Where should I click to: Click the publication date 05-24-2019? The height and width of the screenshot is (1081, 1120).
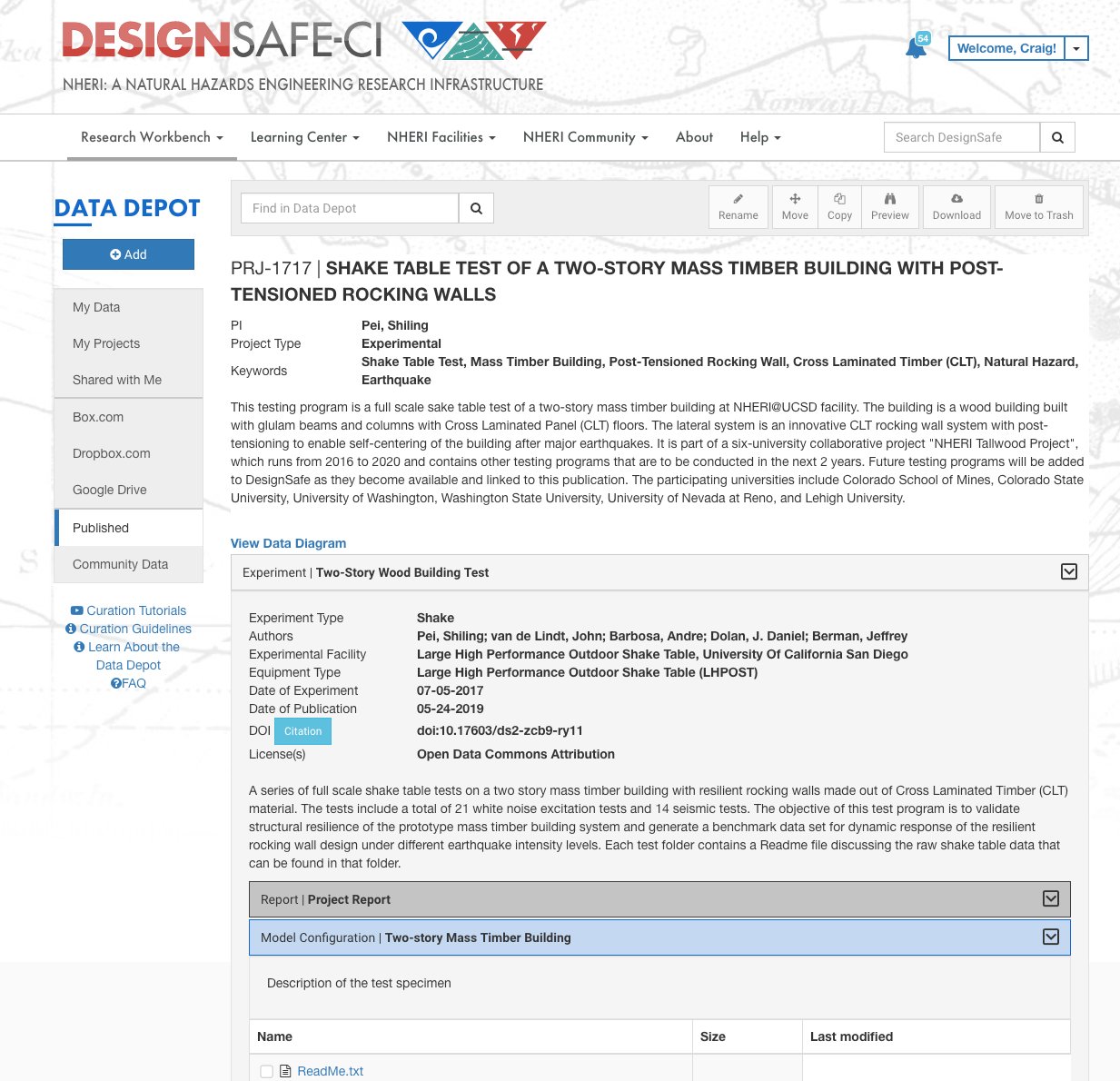(451, 709)
